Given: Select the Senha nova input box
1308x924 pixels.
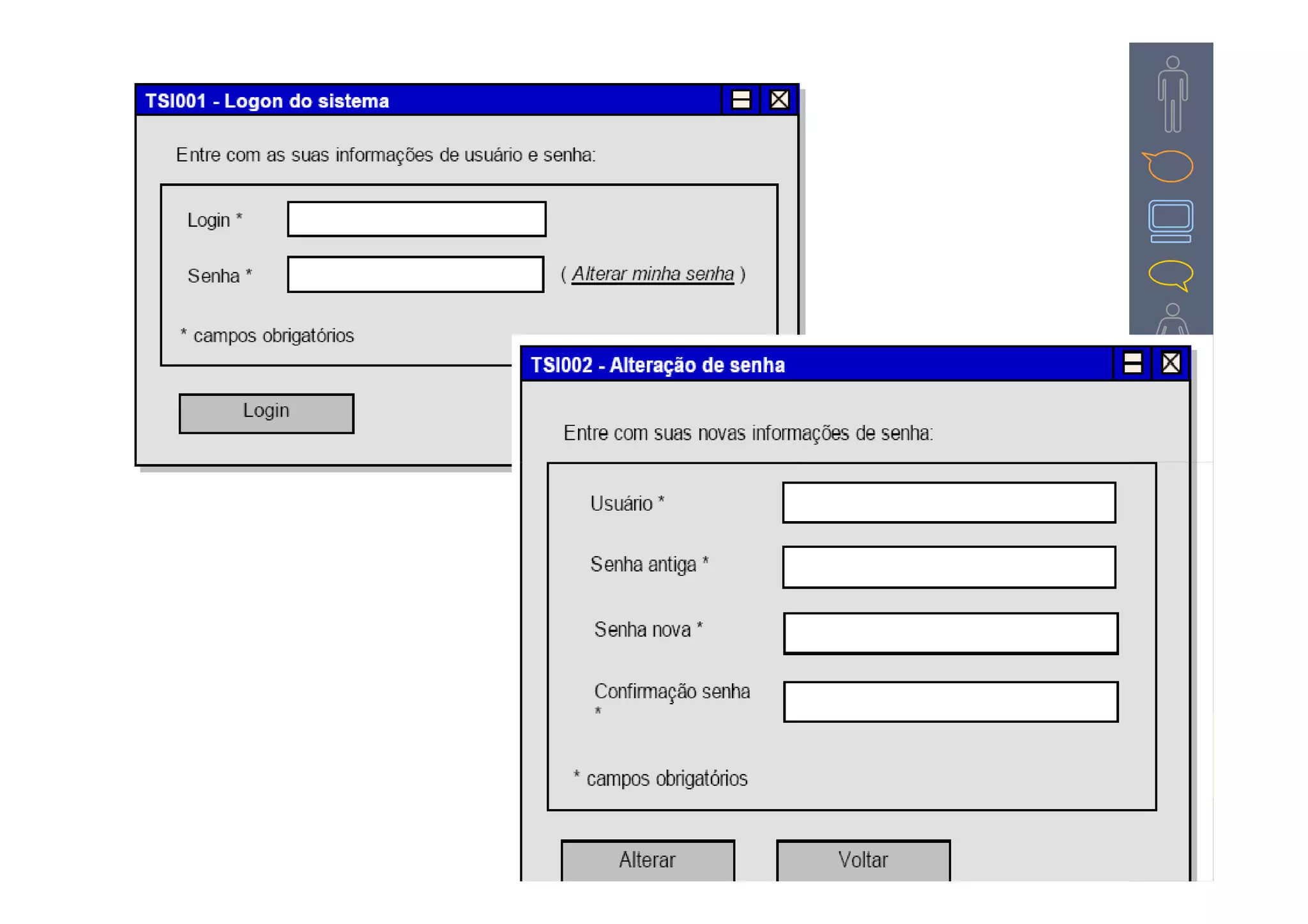Looking at the screenshot, I should [950, 633].
